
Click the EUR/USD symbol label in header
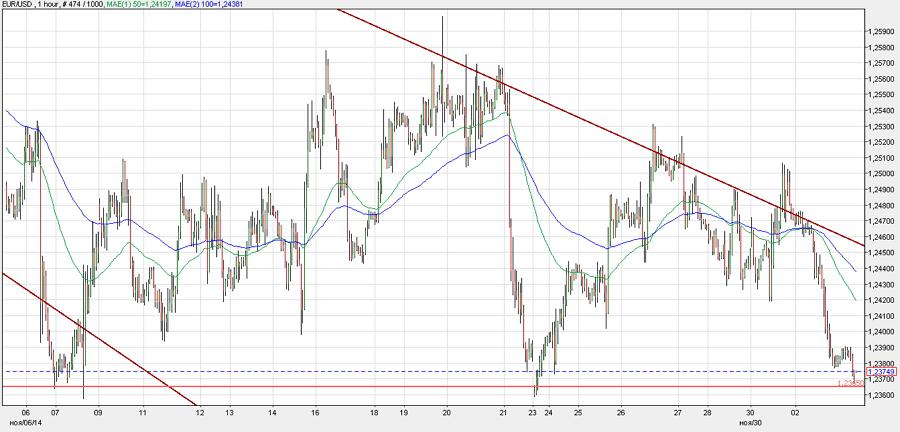point(16,4)
